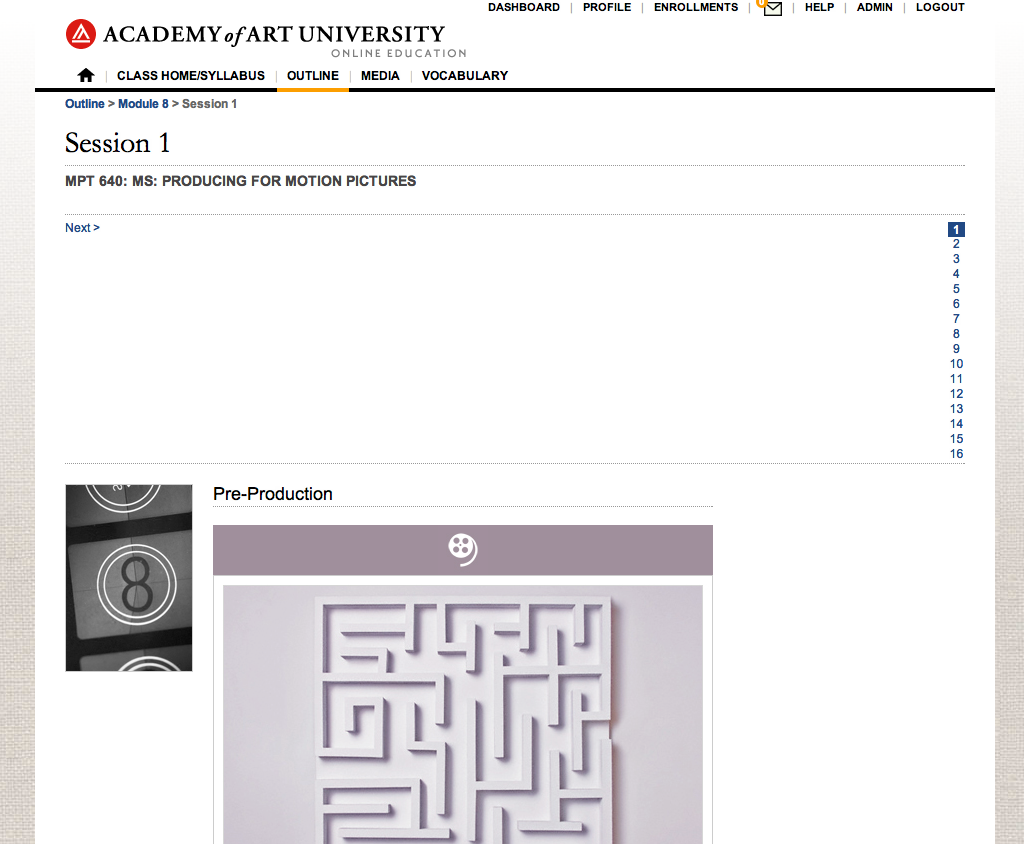This screenshot has width=1024, height=844.
Task: Jump to page 3
Action: (956, 259)
